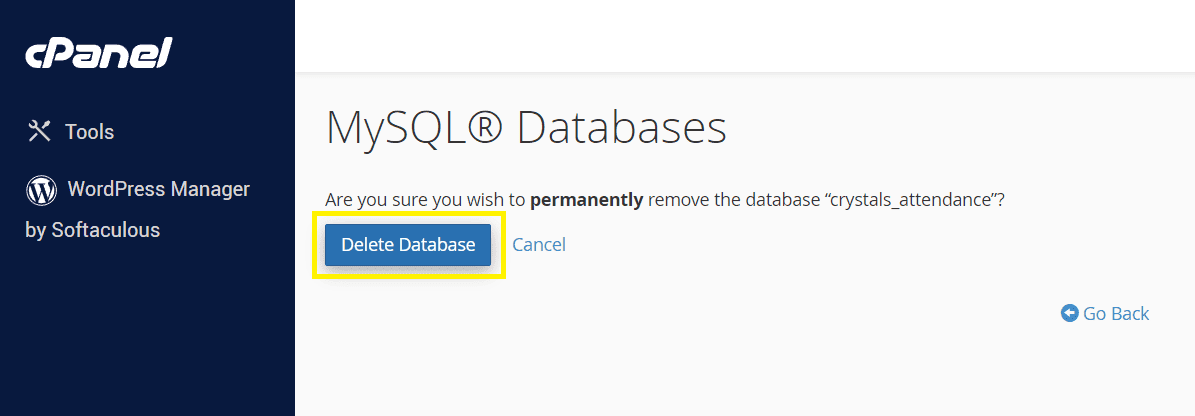Click the WordPress logo icon in sidebar
The height and width of the screenshot is (416, 1195).
(41, 189)
